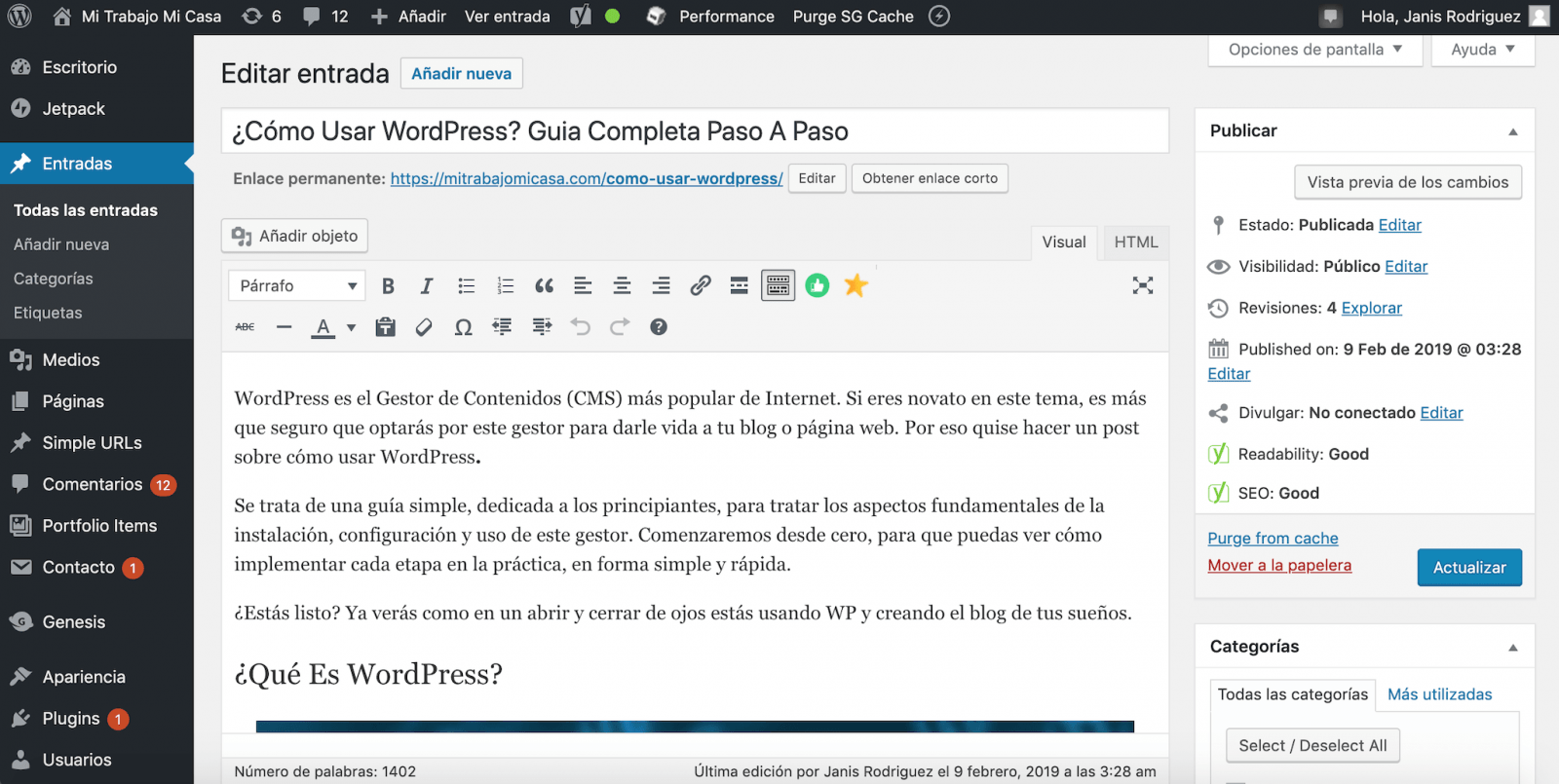Image resolution: width=1559 pixels, height=784 pixels.
Task: Click the Añadir objeto button
Action: (x=294, y=236)
